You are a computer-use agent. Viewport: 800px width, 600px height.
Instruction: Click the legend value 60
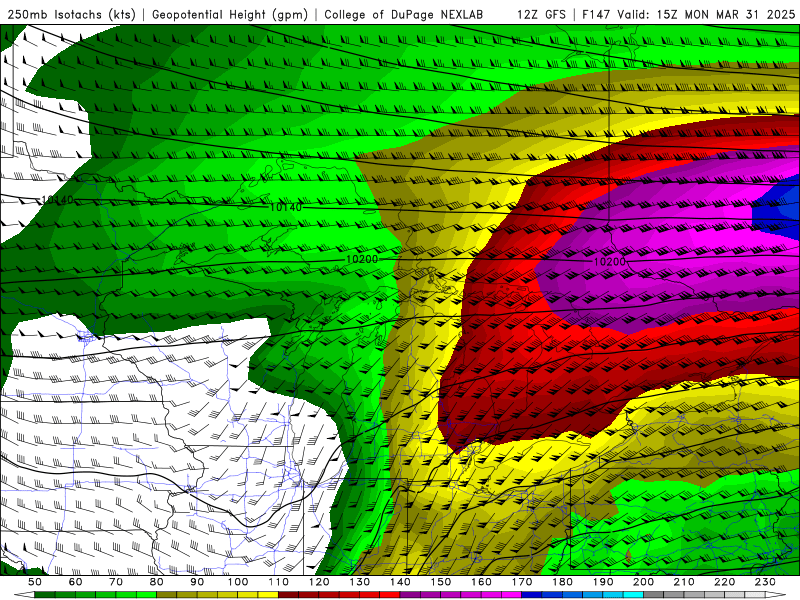click(x=75, y=582)
